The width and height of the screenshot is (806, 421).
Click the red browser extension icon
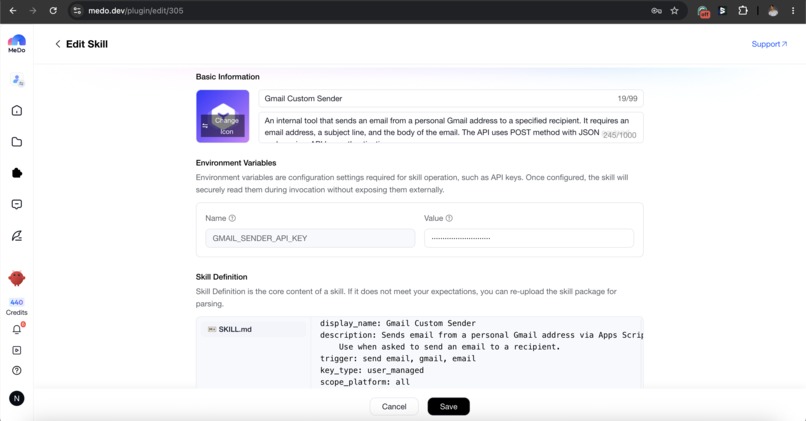[703, 11]
